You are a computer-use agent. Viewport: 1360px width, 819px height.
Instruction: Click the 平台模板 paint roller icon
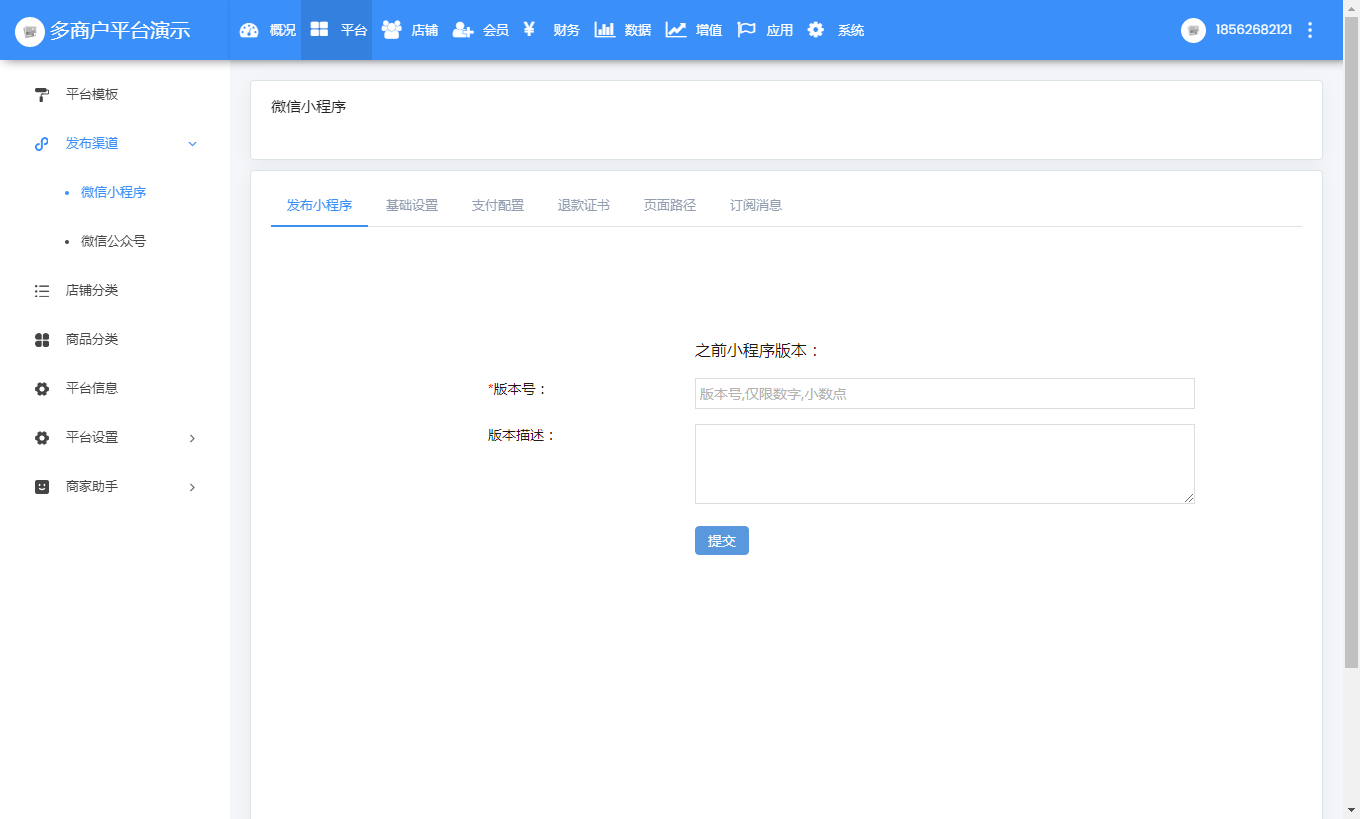[x=42, y=94]
